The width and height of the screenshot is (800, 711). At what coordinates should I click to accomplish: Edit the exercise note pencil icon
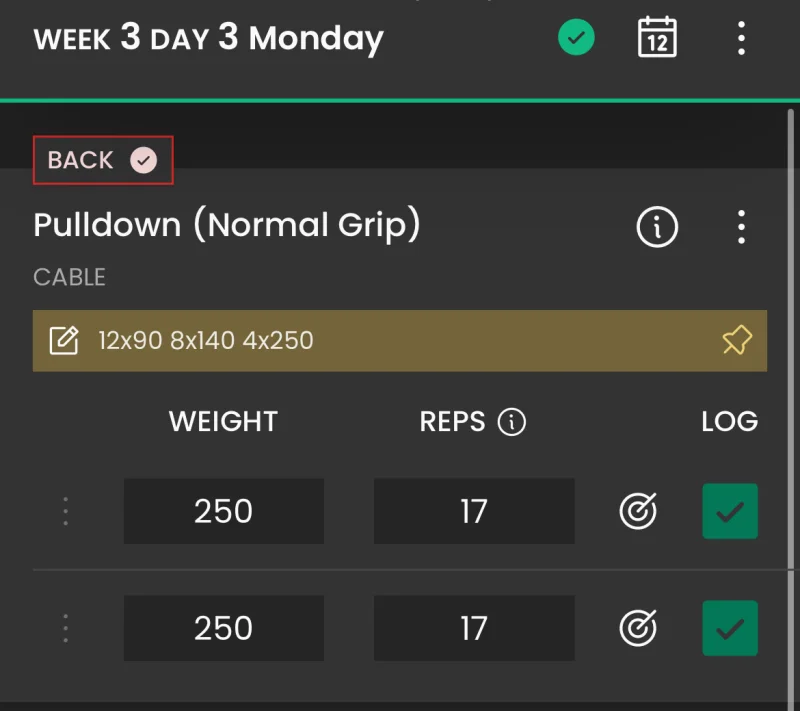(64, 340)
